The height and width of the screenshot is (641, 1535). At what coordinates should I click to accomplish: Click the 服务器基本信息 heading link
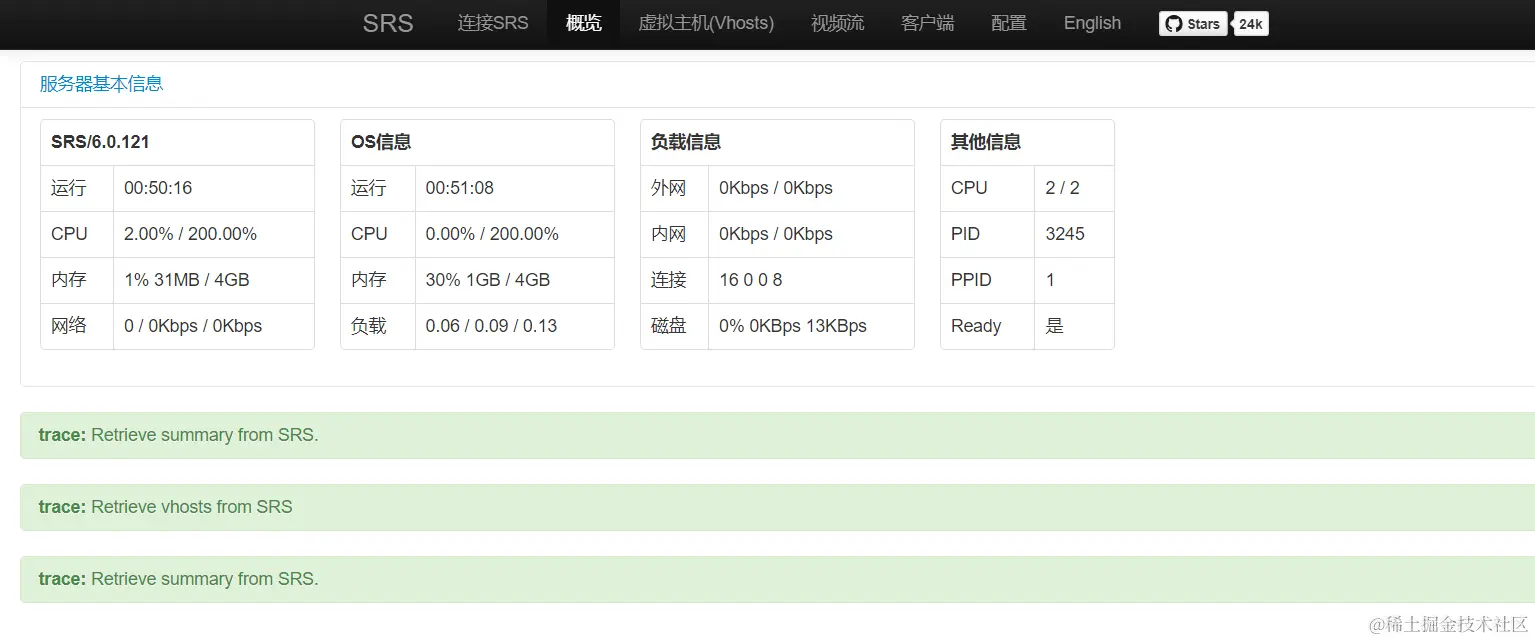[x=101, y=84]
